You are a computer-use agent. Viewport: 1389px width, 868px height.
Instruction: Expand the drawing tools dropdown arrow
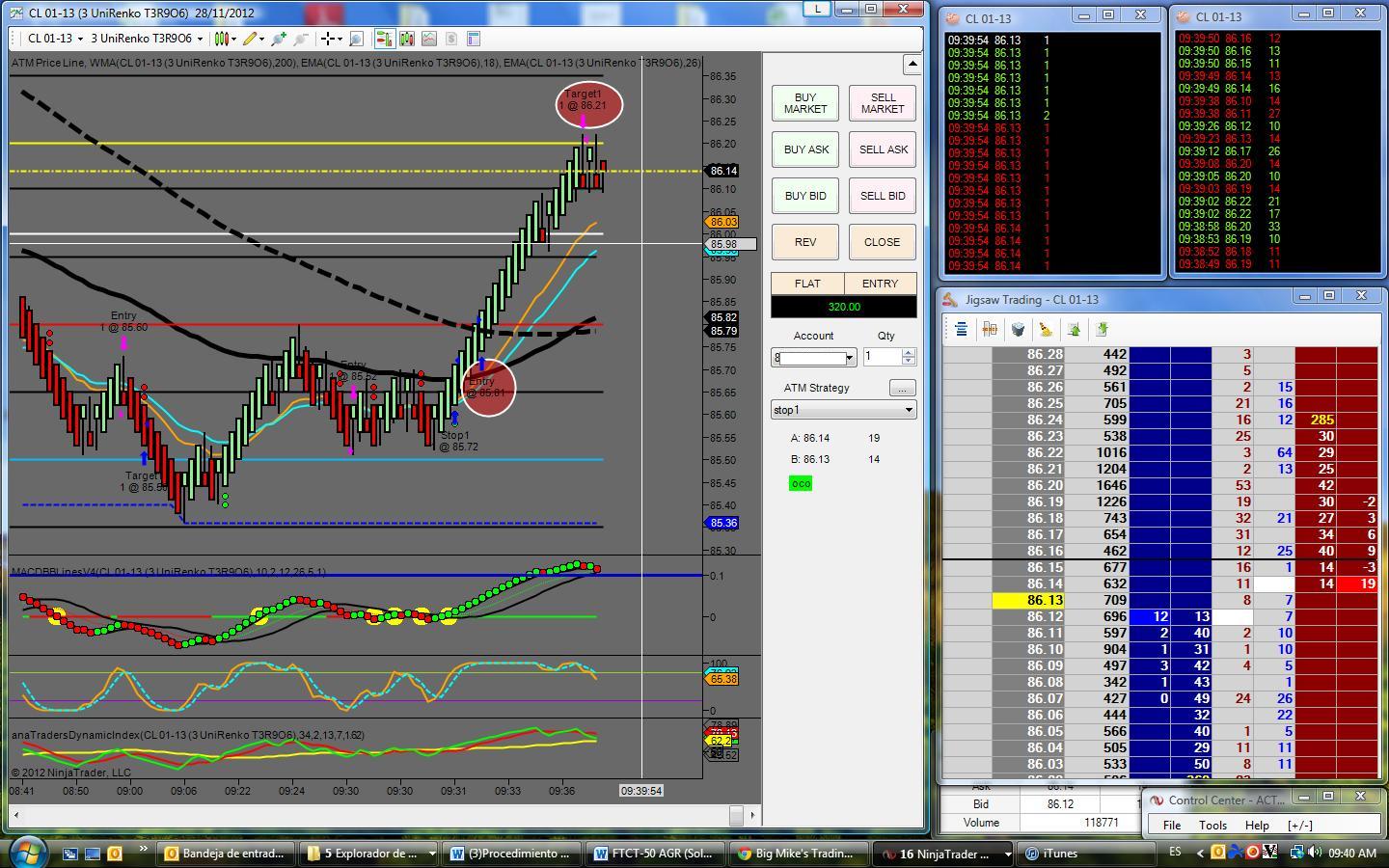click(261, 39)
